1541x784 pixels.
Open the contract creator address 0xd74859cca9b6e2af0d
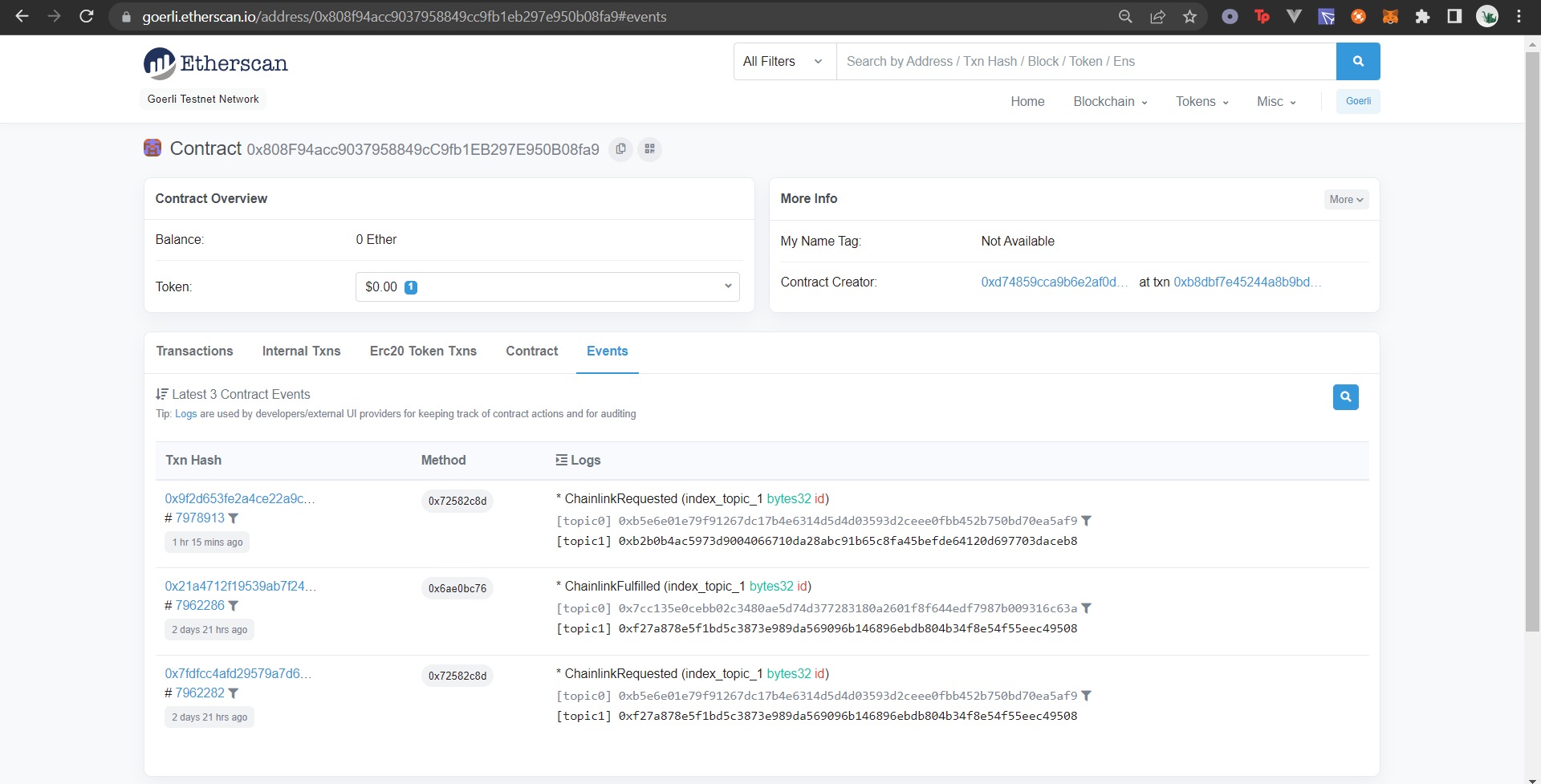point(1054,282)
